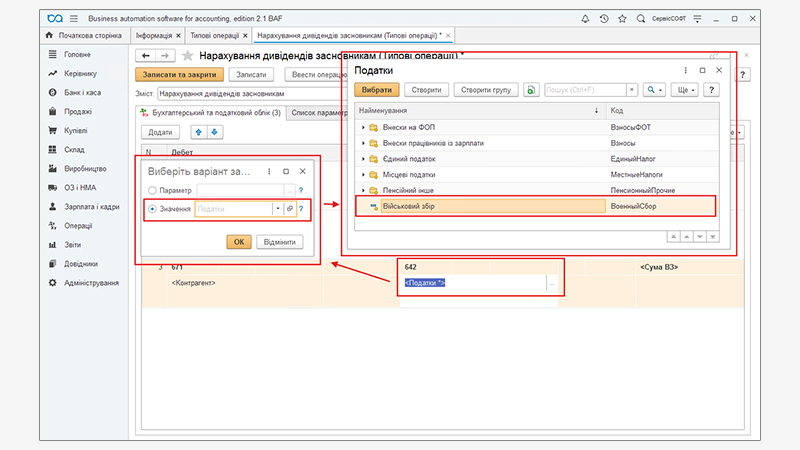Click the Вибрати button
The width and height of the screenshot is (800, 450).
[376, 90]
